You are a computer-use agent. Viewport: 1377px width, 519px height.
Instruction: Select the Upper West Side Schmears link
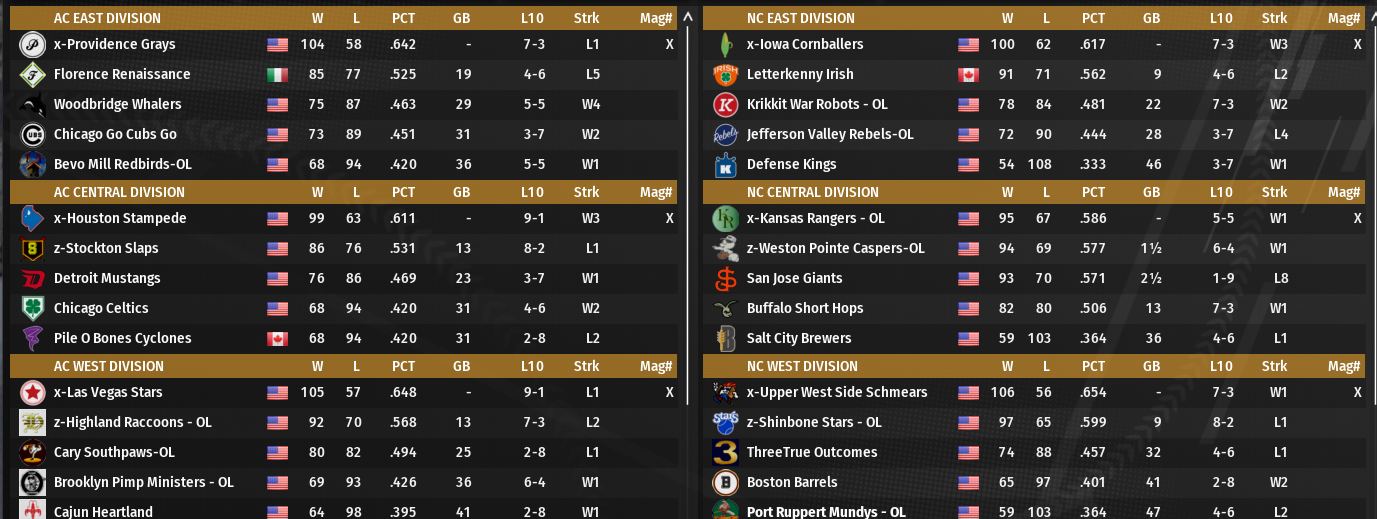(x=837, y=393)
